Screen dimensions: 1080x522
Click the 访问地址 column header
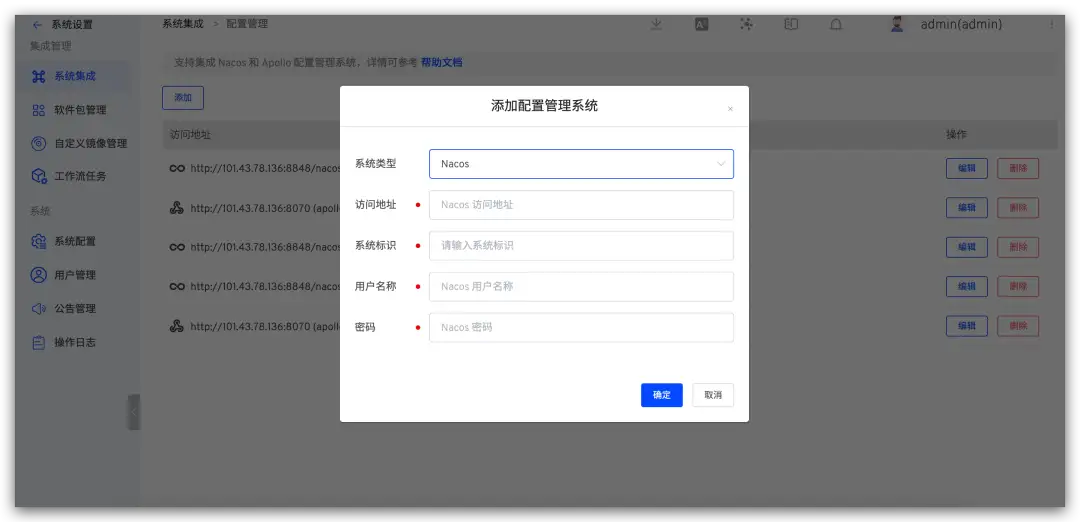[x=191, y=135]
